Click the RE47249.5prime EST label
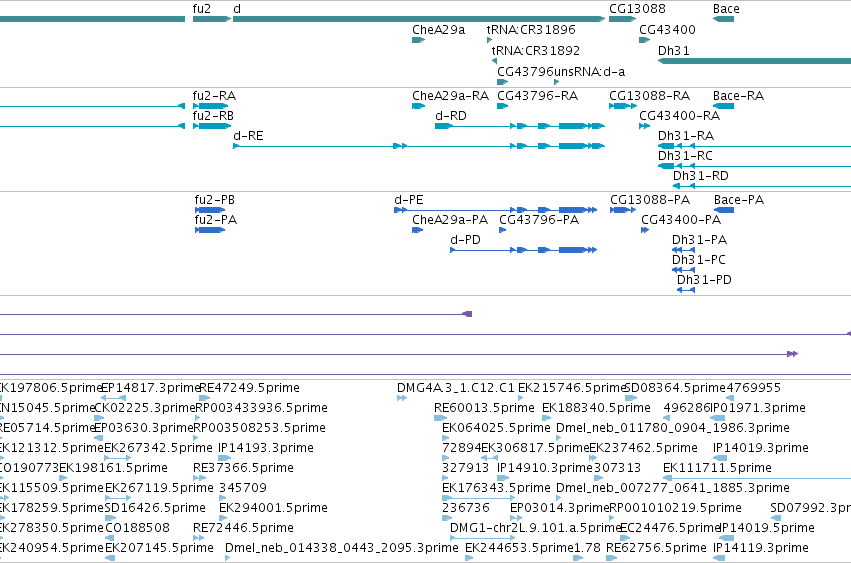851x563 pixels. point(249,388)
